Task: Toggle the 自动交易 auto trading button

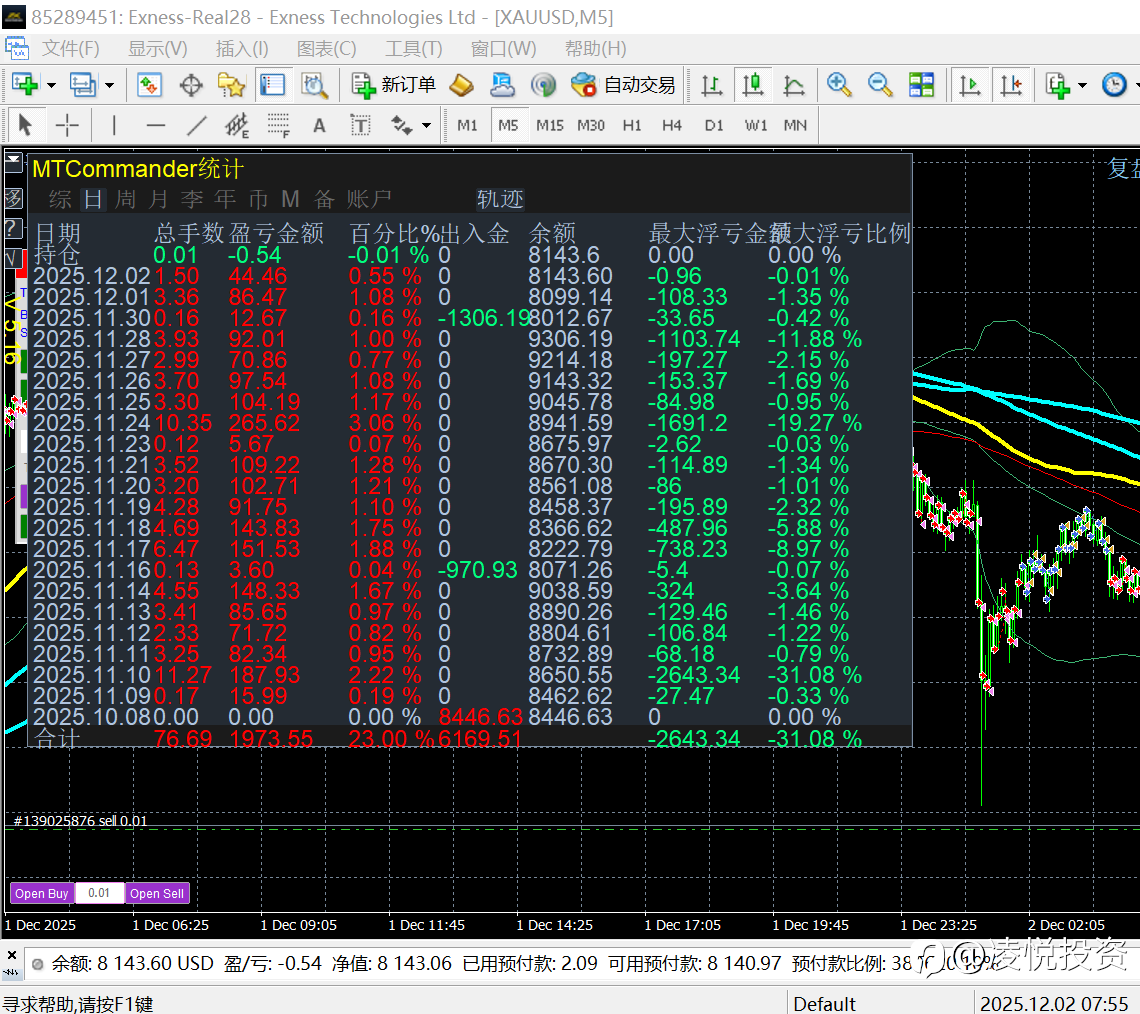Action: (624, 85)
